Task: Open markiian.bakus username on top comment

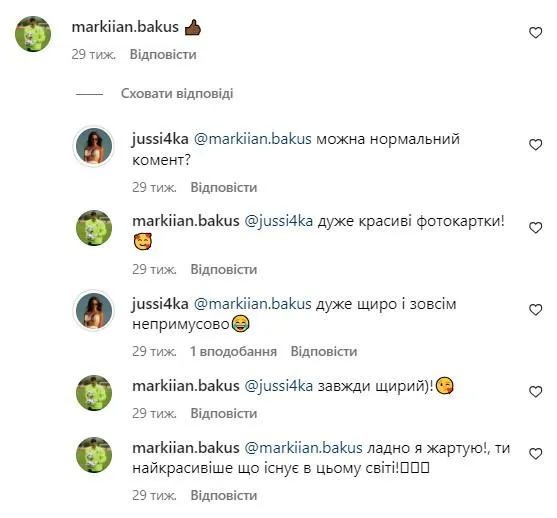Action: 125,27
